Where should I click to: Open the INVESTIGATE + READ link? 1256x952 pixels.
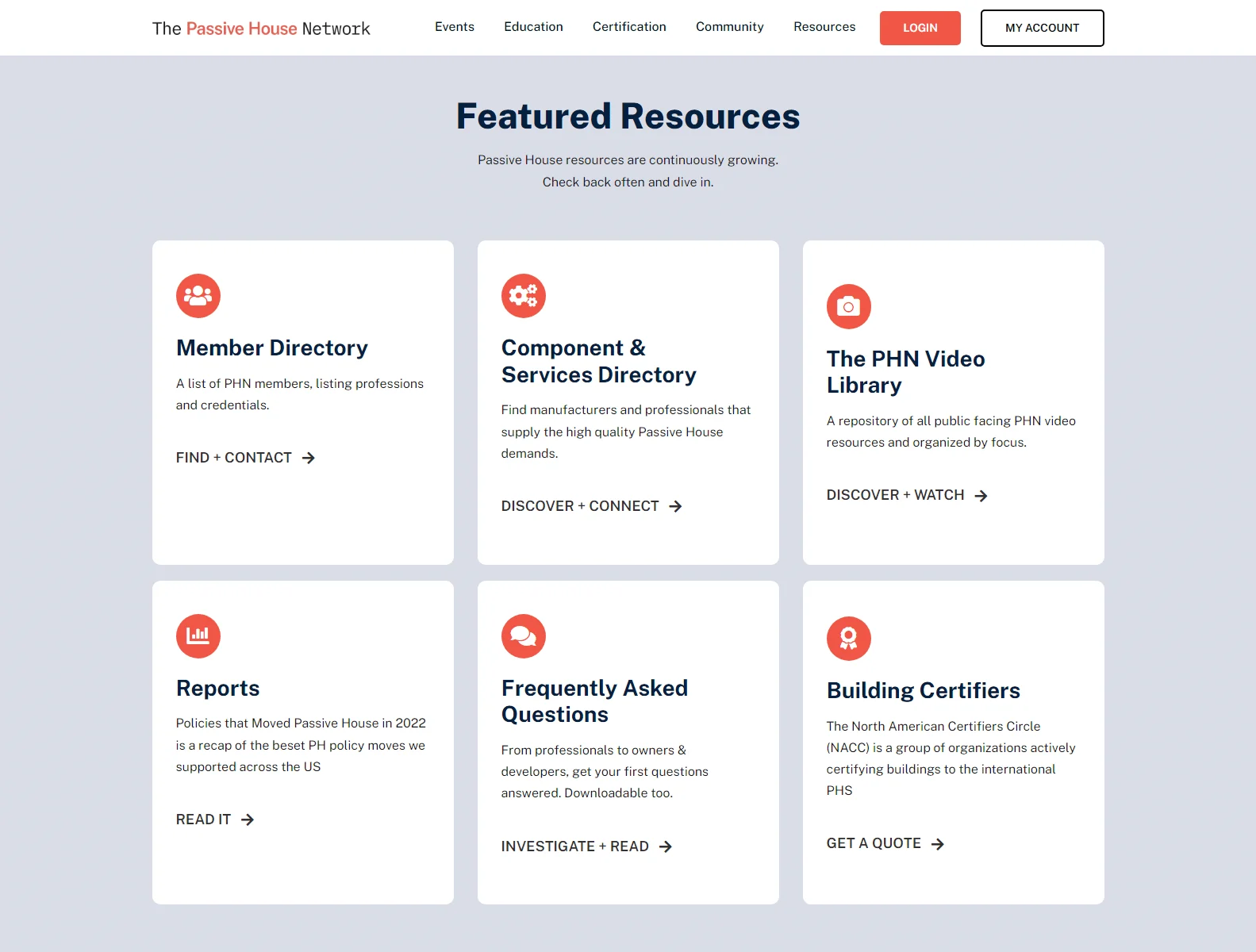click(x=587, y=846)
